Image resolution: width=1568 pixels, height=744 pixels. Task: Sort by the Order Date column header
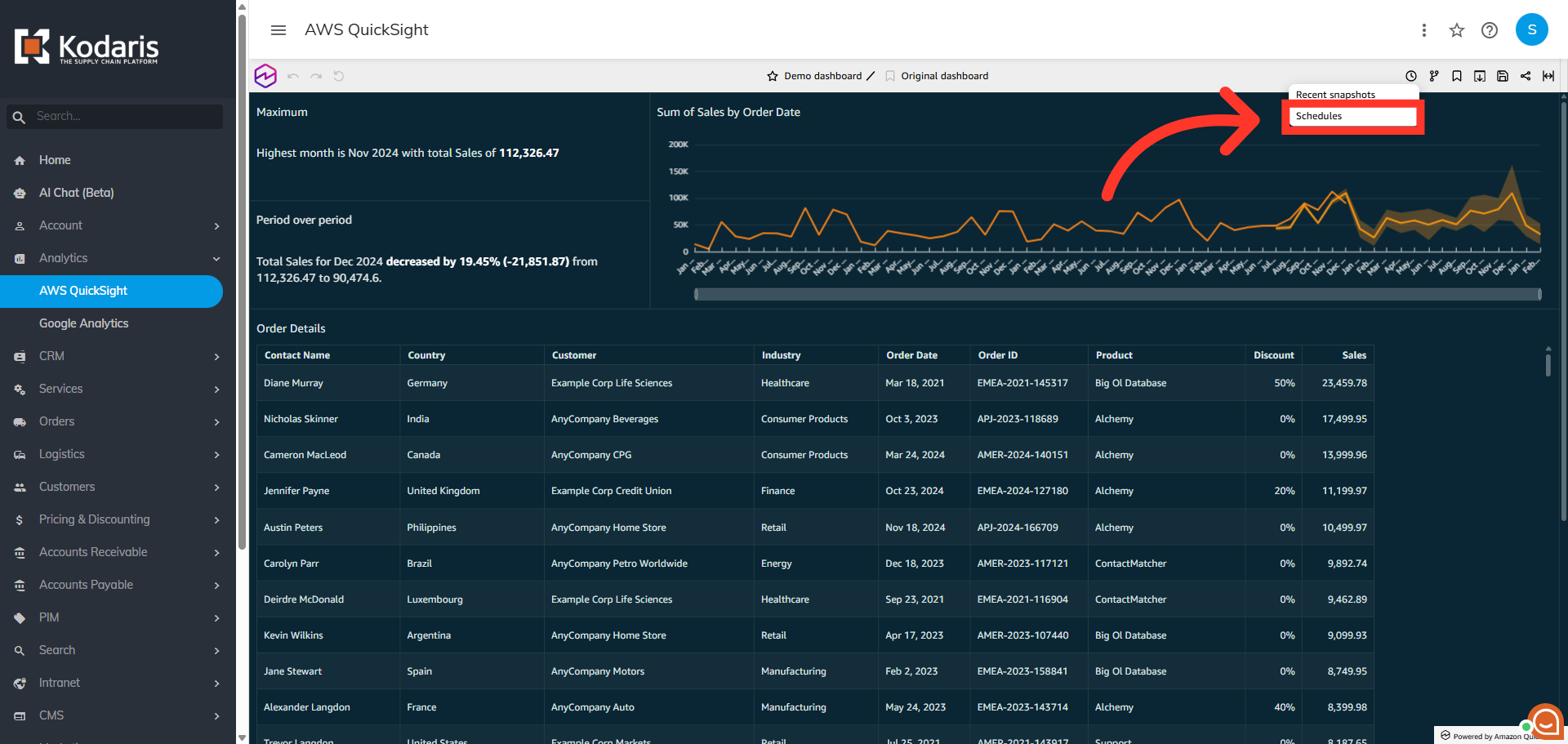pos(911,355)
